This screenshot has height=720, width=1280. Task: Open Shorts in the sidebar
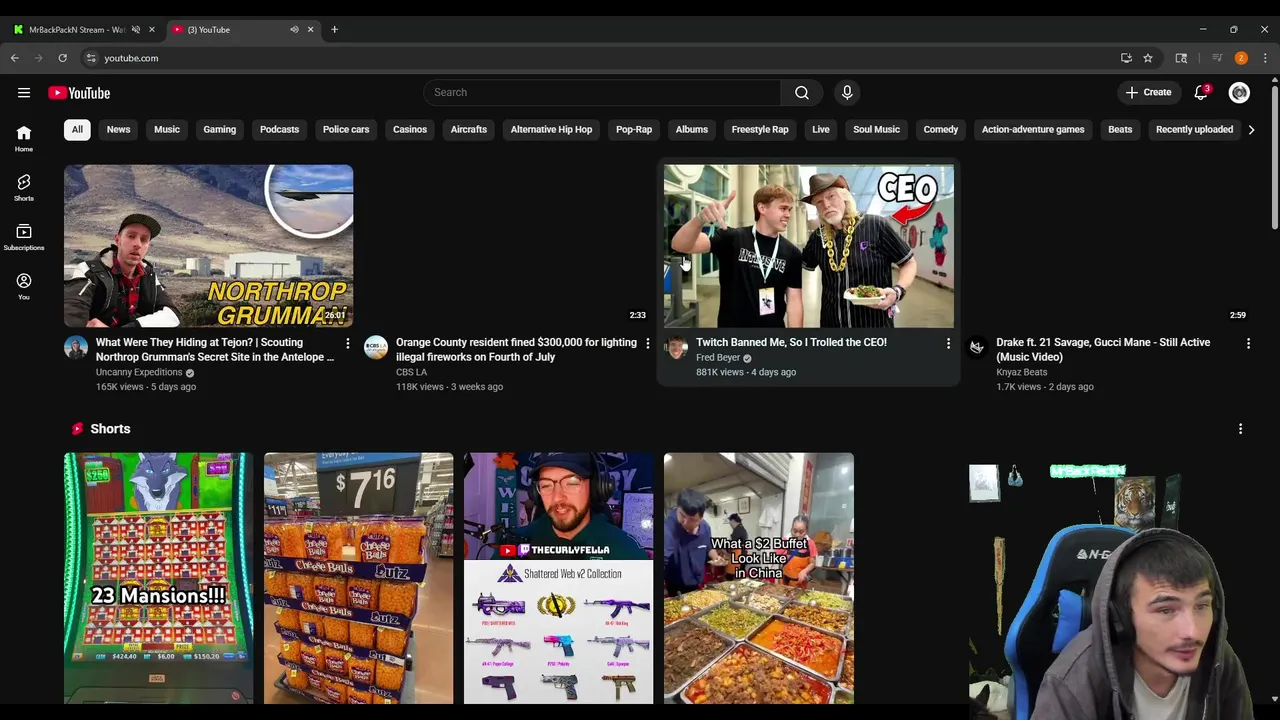pos(24,187)
